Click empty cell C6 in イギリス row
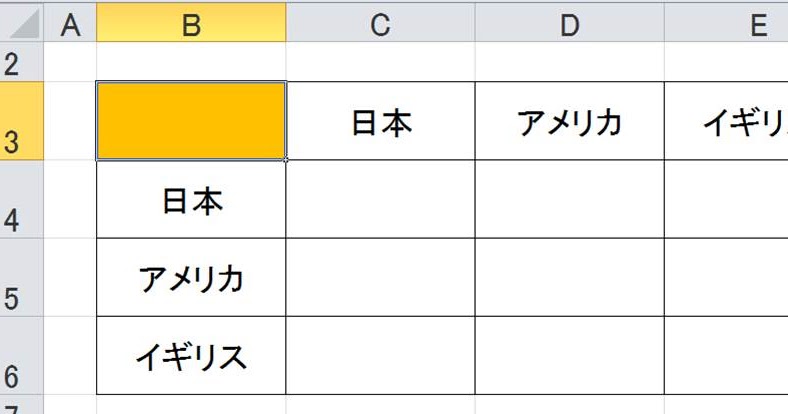 (380, 356)
